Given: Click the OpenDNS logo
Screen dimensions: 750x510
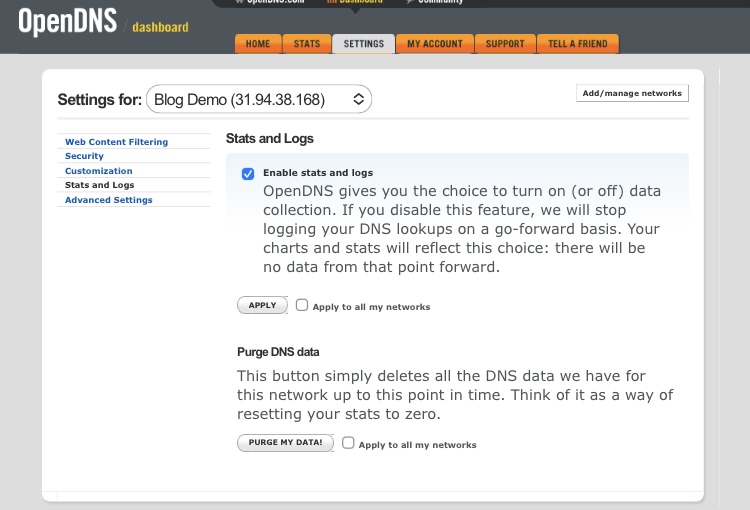Looking at the screenshot, I should click(67, 22).
